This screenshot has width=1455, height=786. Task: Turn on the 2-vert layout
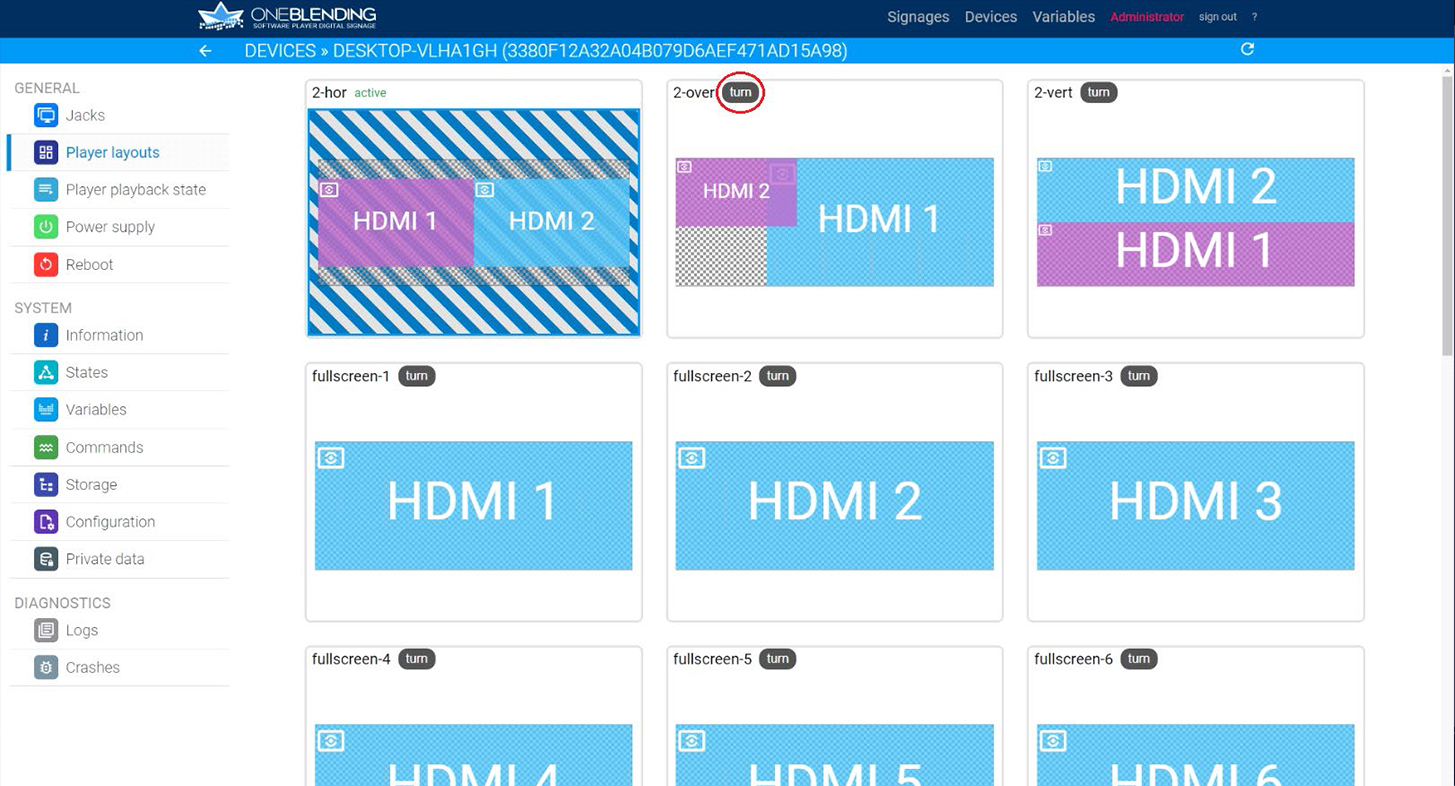(1098, 93)
